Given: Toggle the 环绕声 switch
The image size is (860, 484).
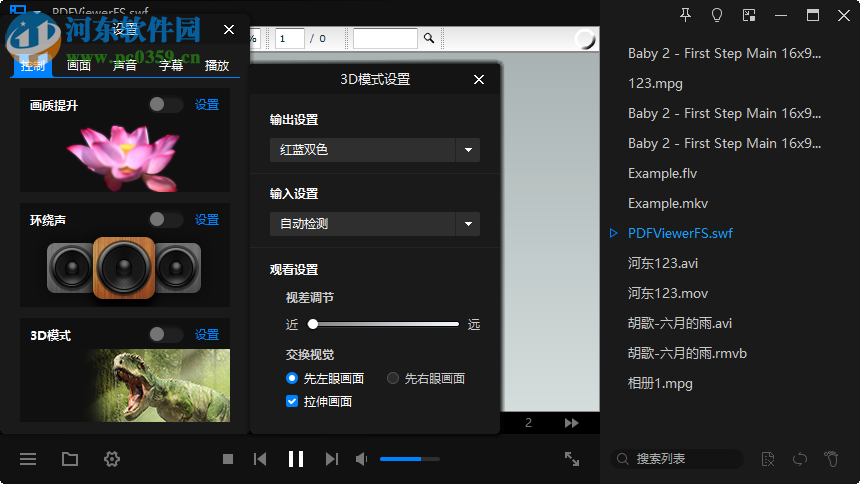Looking at the screenshot, I should coord(166,220).
